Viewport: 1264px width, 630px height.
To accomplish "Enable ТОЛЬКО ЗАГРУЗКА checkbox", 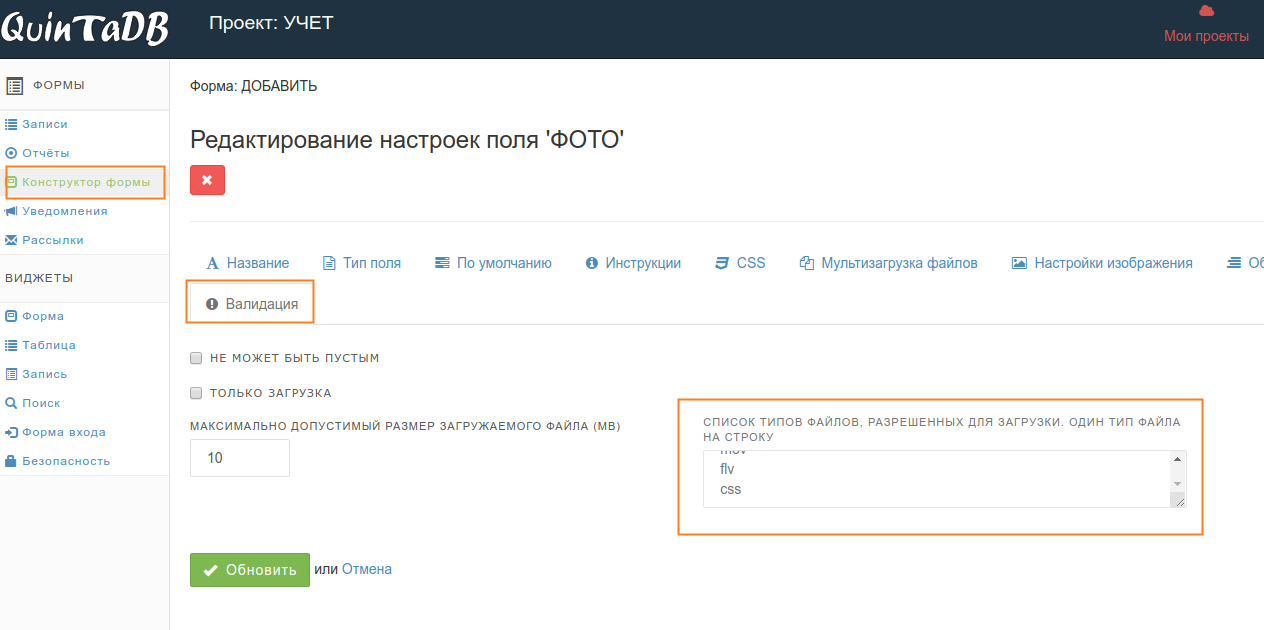I will [x=197, y=392].
